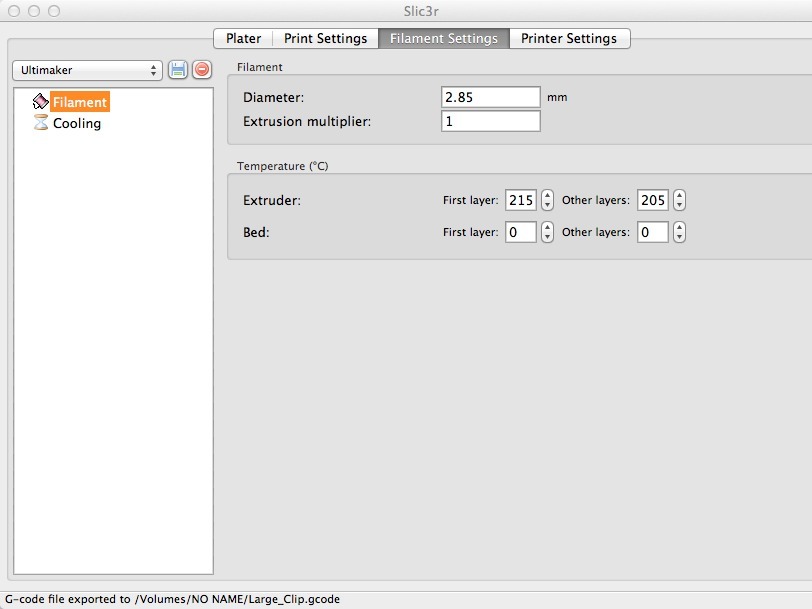Click the window zoom button
The height and width of the screenshot is (609, 812).
pyautogui.click(x=54, y=11)
